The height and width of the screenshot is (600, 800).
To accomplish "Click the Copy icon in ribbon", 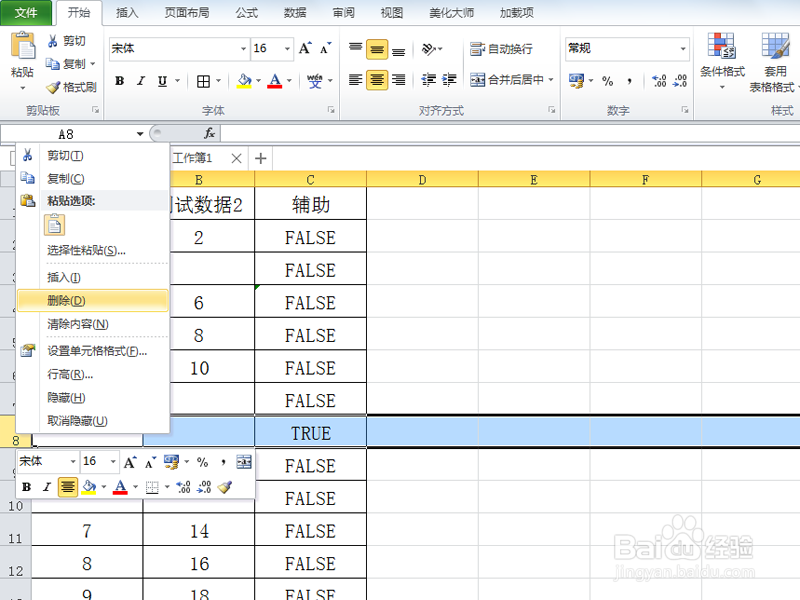I will point(52,64).
